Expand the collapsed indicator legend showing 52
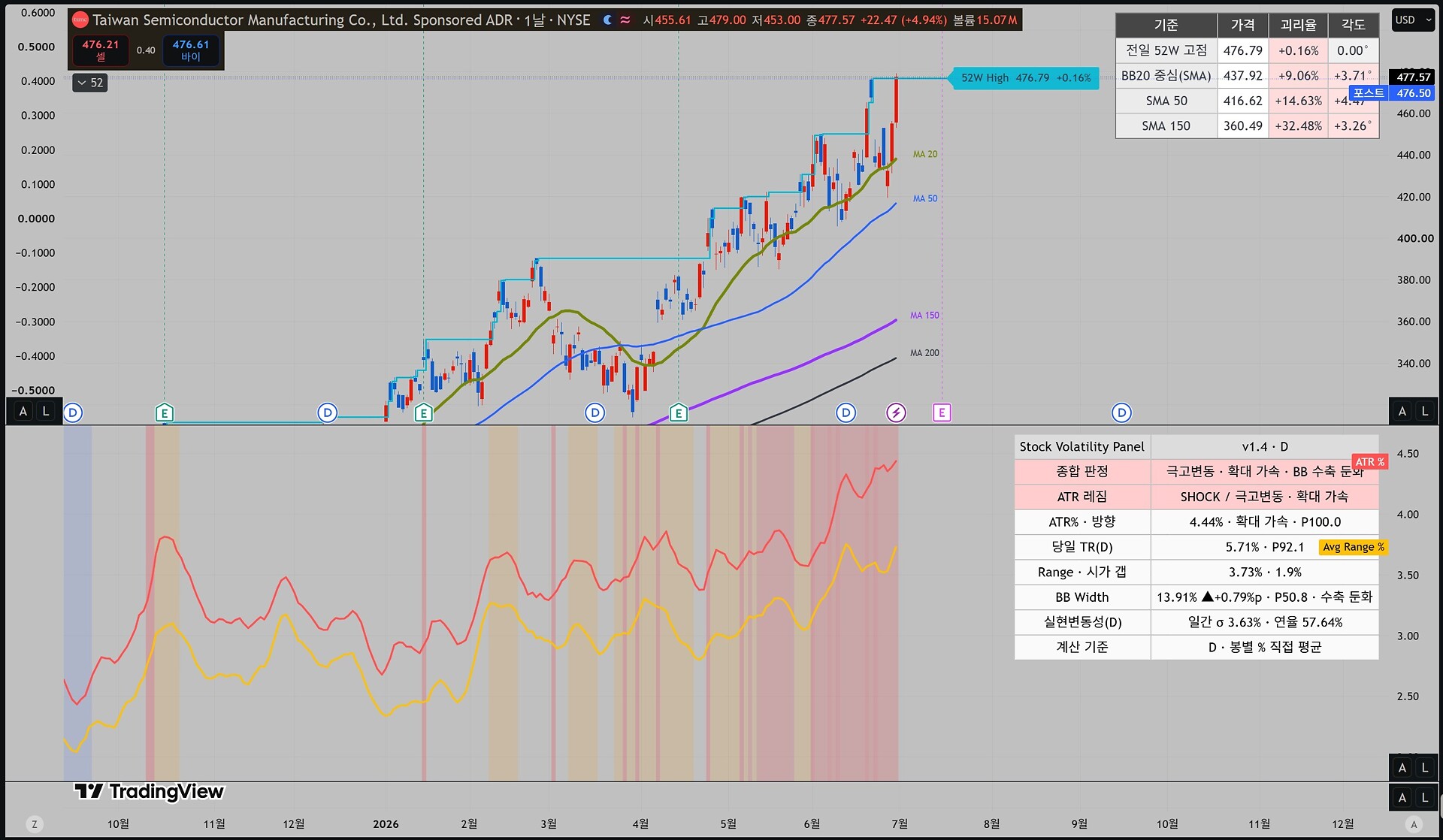The height and width of the screenshot is (840, 1443). point(90,83)
